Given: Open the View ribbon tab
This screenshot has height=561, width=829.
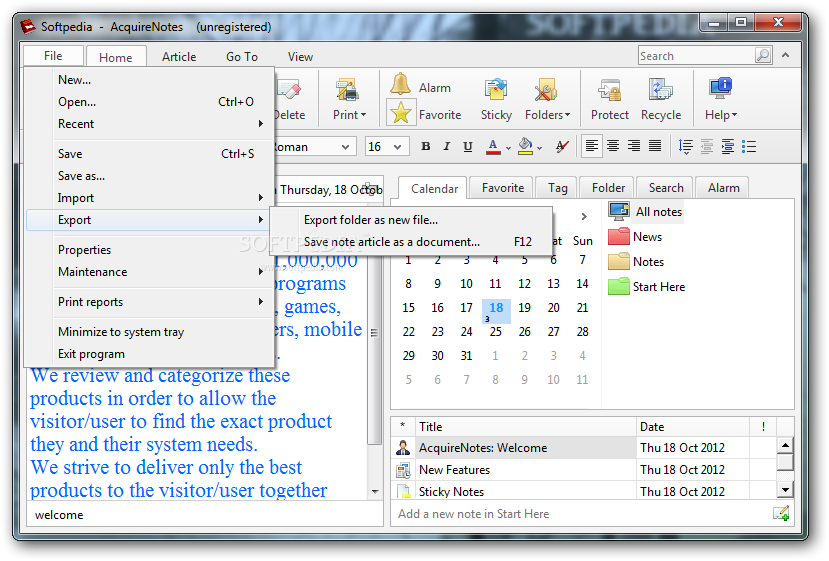Looking at the screenshot, I should click(x=300, y=57).
